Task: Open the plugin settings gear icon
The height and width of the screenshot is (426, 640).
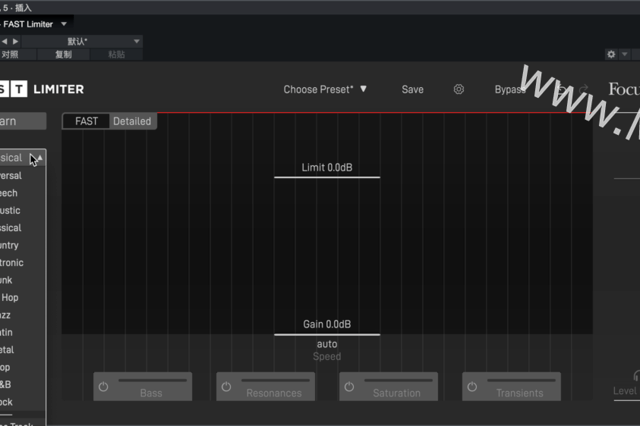Action: pos(459,89)
